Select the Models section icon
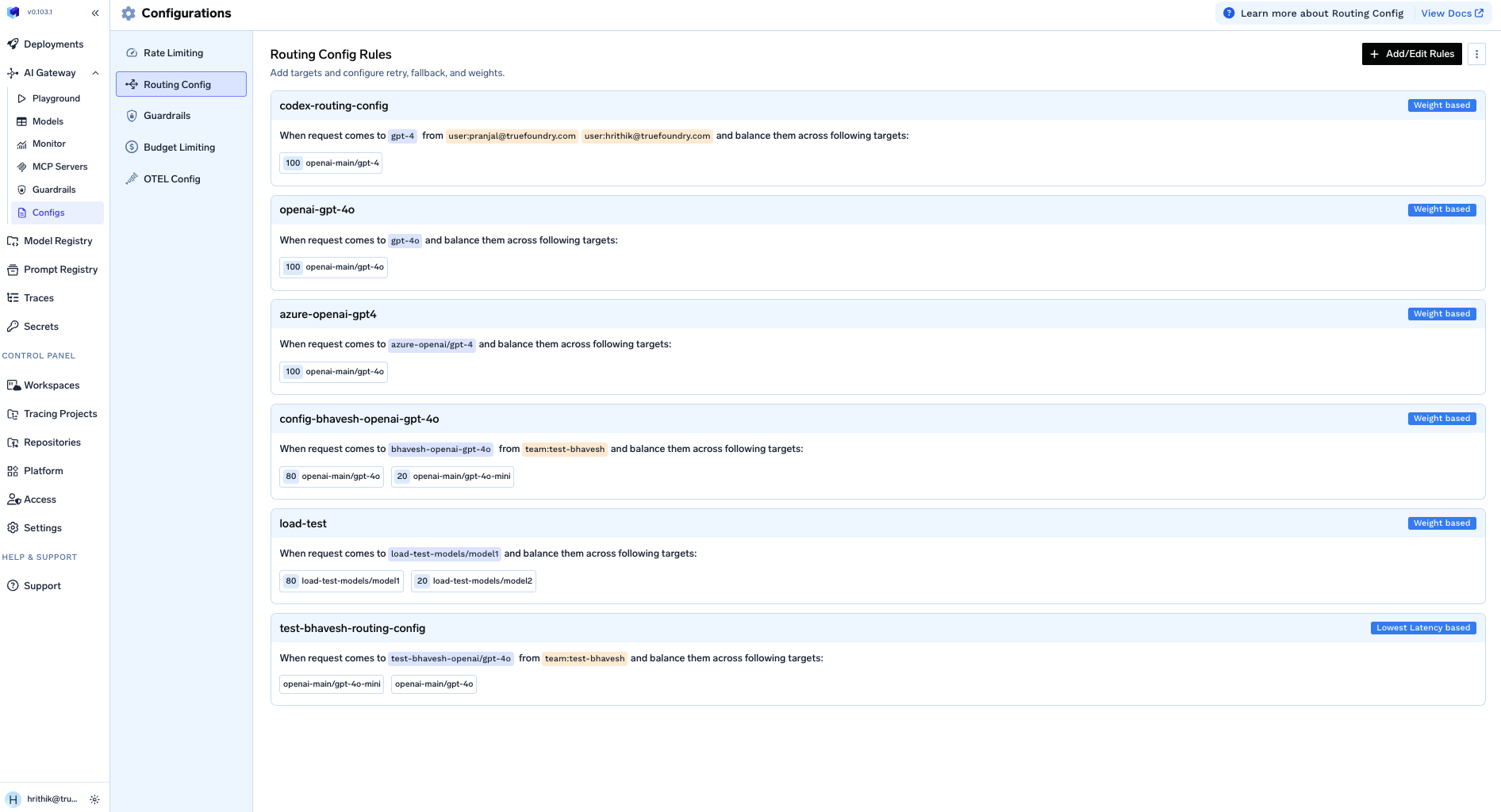Image resolution: width=1501 pixels, height=812 pixels. (21, 121)
